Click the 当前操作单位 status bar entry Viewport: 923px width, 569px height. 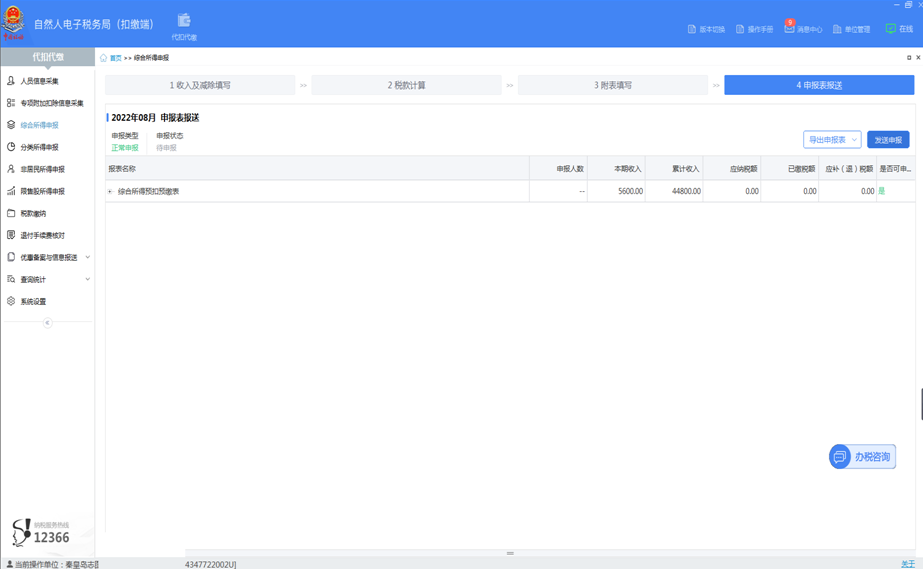tap(53, 564)
